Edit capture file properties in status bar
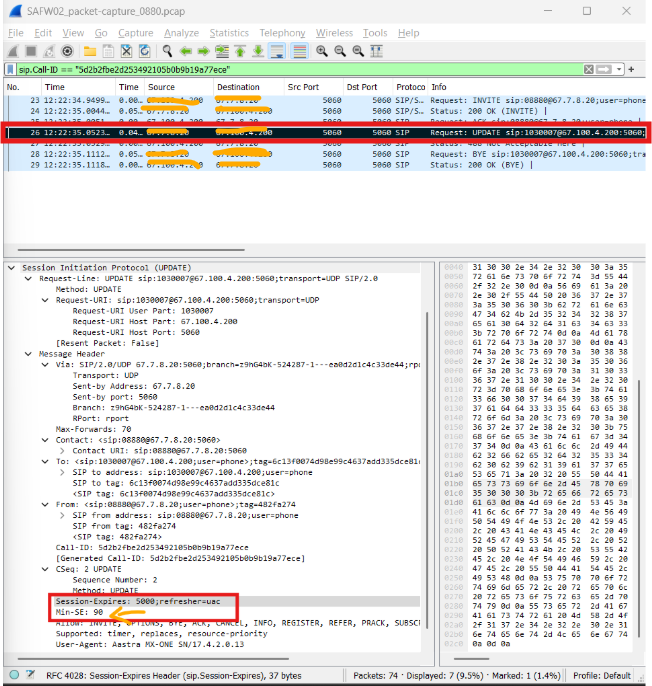Viewport: 652px width, 686px height. pos(31,675)
